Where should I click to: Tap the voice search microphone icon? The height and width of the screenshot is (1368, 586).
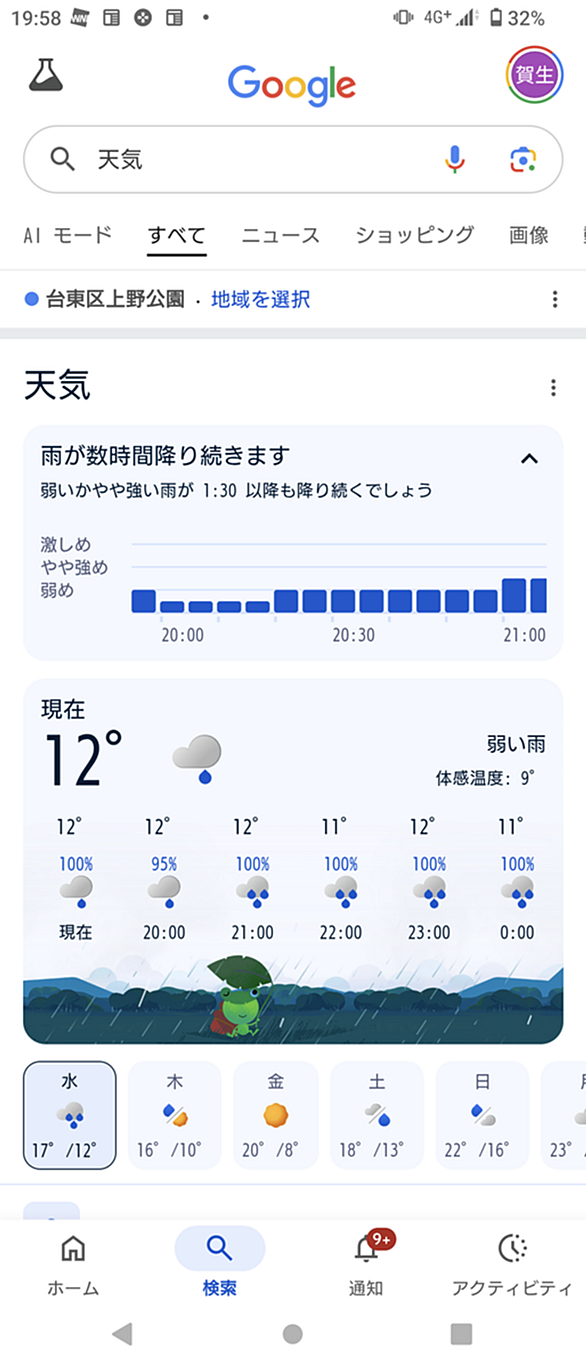click(455, 159)
